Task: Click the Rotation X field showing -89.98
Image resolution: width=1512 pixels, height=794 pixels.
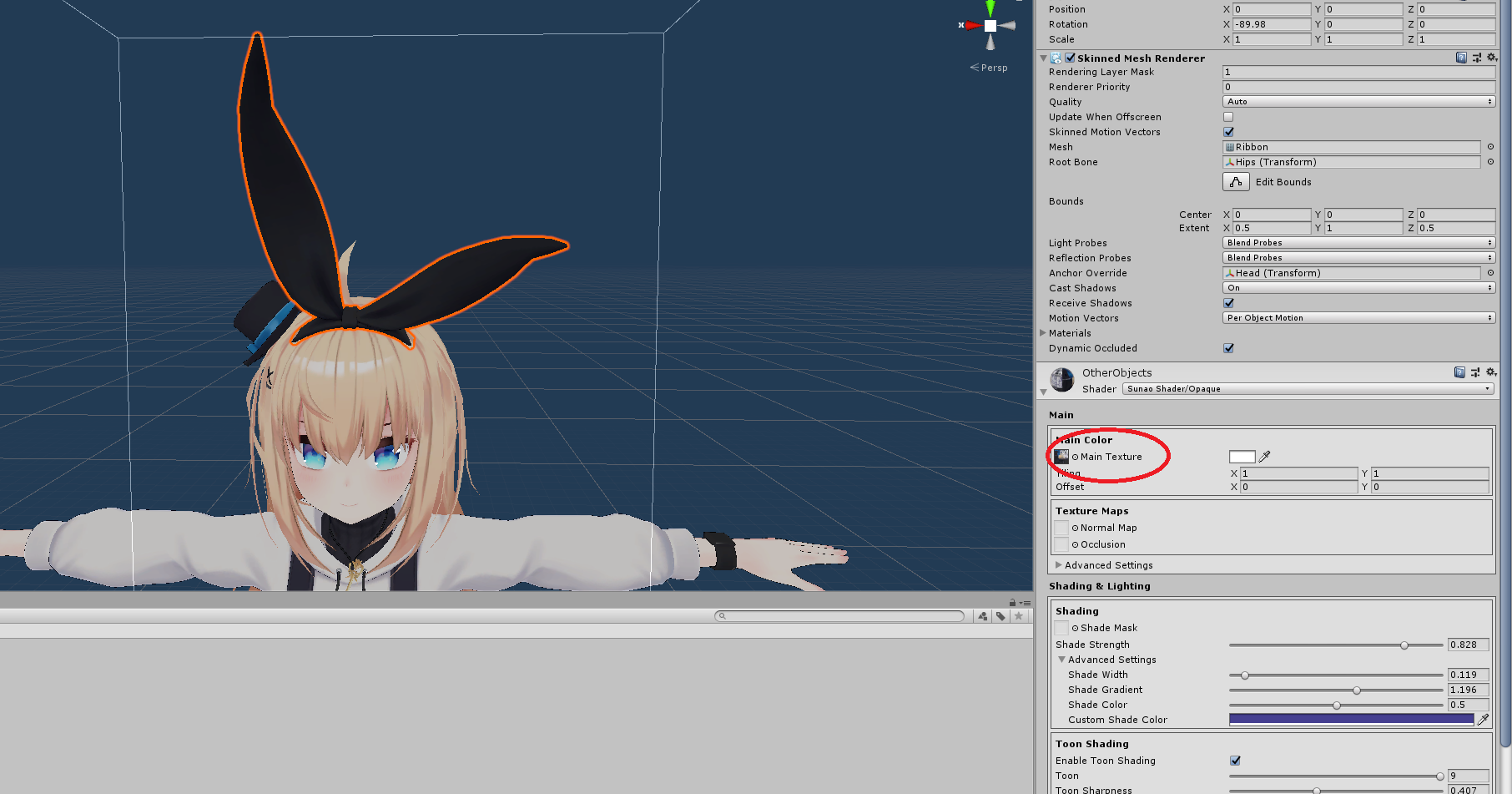Action: 1272,24
